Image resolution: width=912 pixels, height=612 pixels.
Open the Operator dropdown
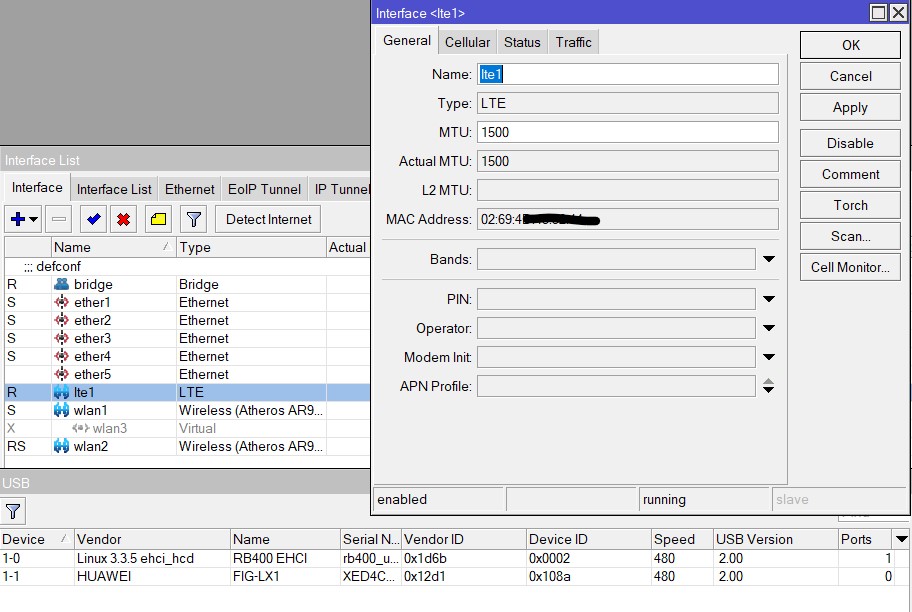(768, 327)
